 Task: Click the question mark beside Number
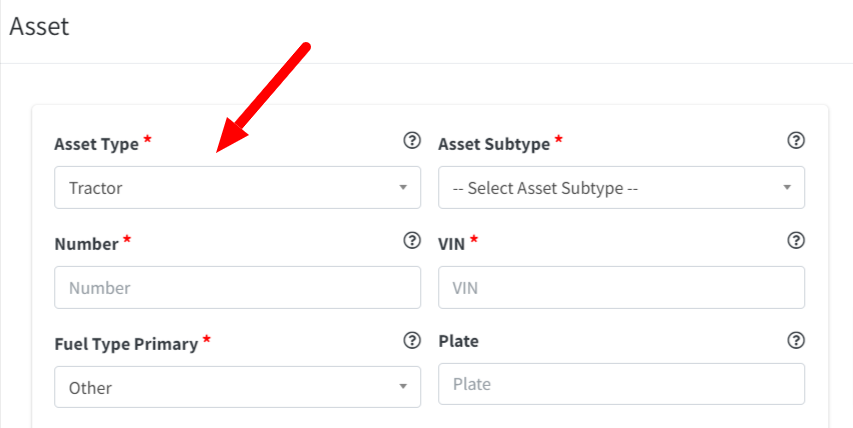tap(411, 241)
